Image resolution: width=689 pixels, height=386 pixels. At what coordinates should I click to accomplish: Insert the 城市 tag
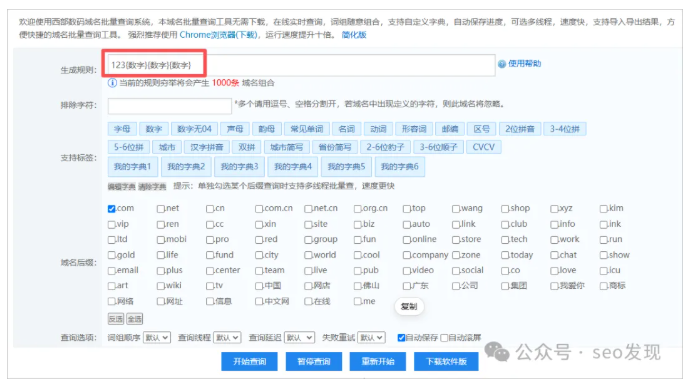point(167,147)
